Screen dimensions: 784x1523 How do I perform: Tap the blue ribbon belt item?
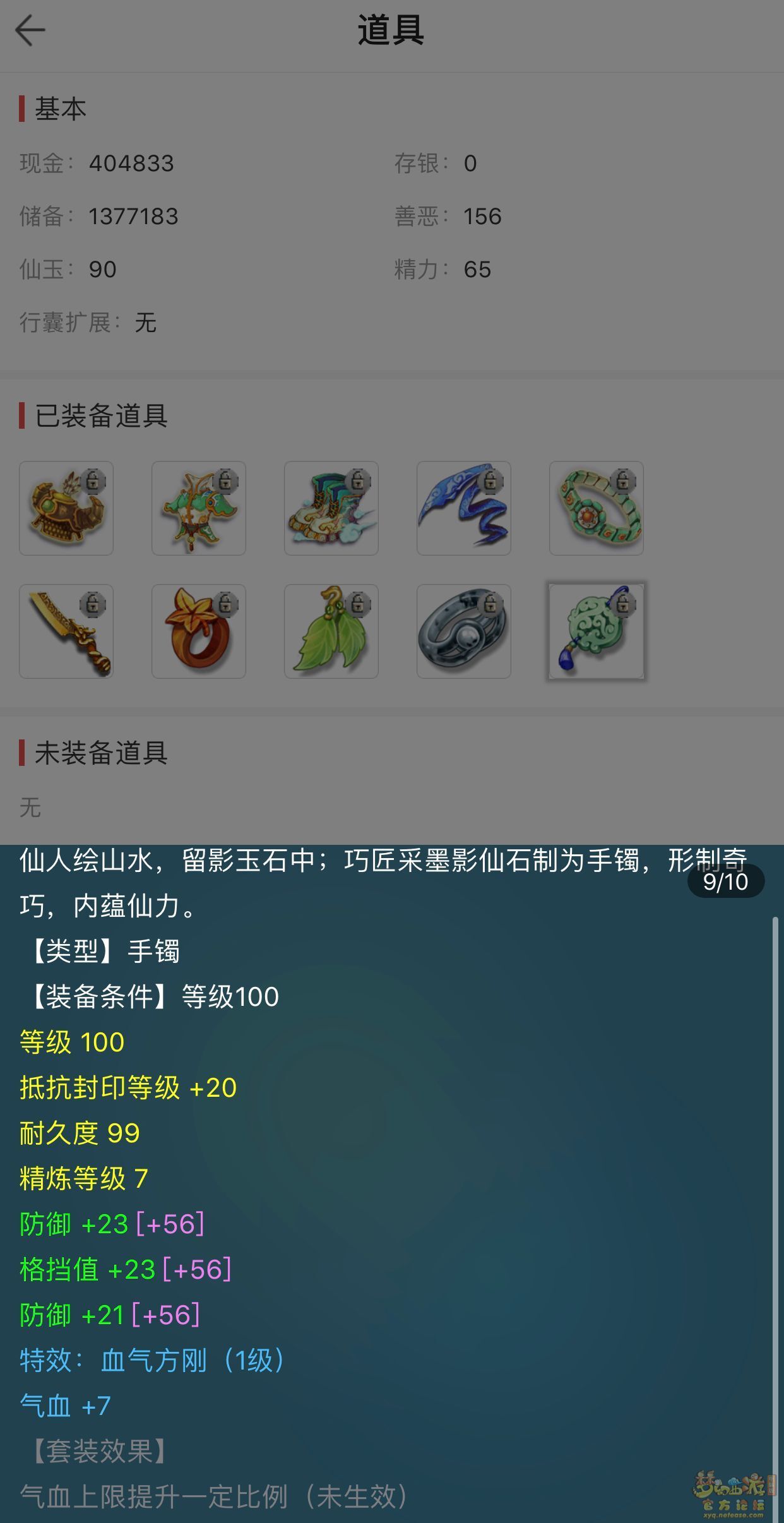[x=464, y=508]
